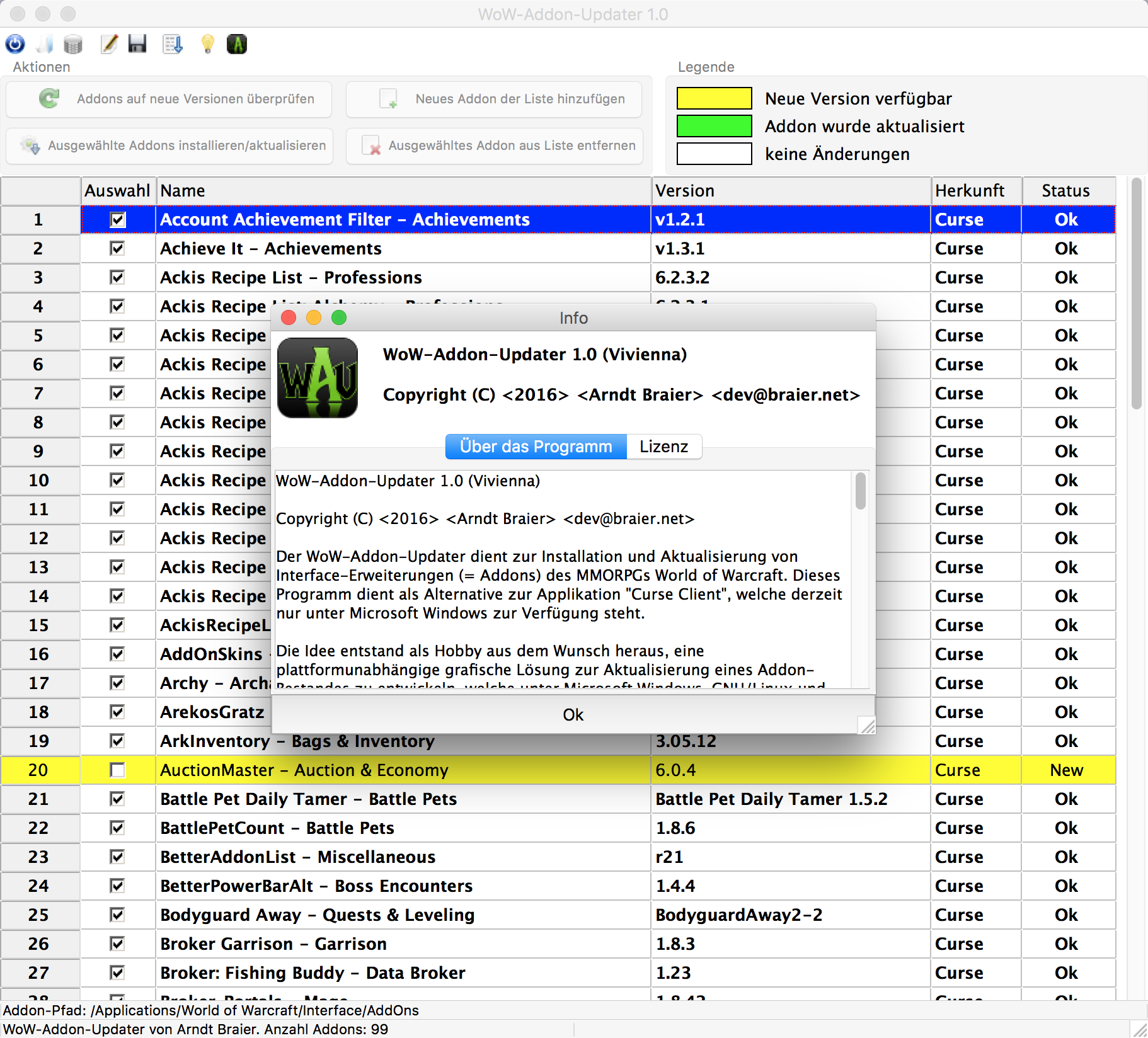This screenshot has width=1148, height=1038.
Task: Toggle the Achieve It checkbox
Action: (118, 249)
